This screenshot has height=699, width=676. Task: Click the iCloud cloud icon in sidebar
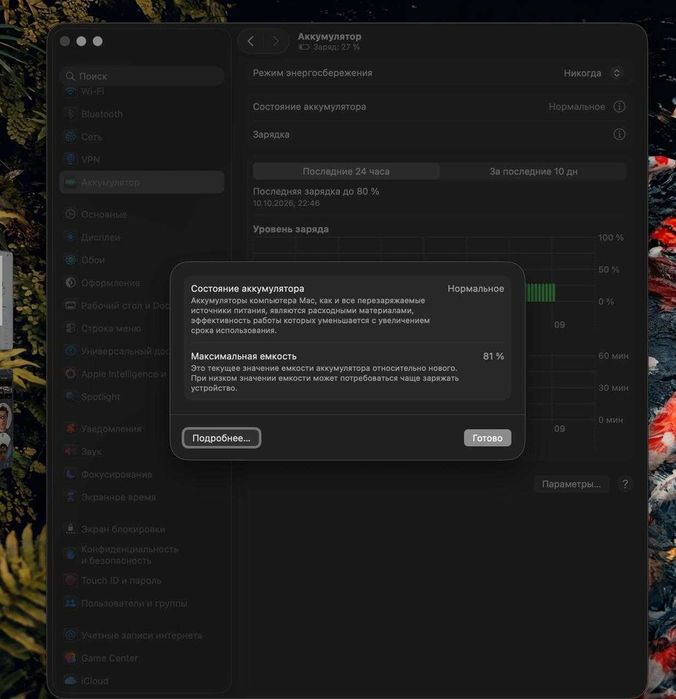pos(70,680)
